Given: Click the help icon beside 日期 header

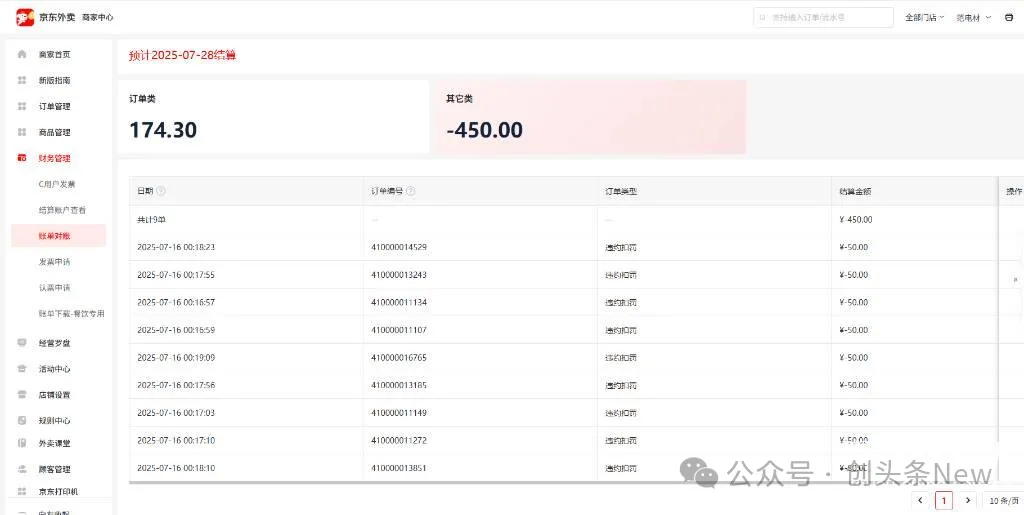Looking at the screenshot, I should pos(161,191).
